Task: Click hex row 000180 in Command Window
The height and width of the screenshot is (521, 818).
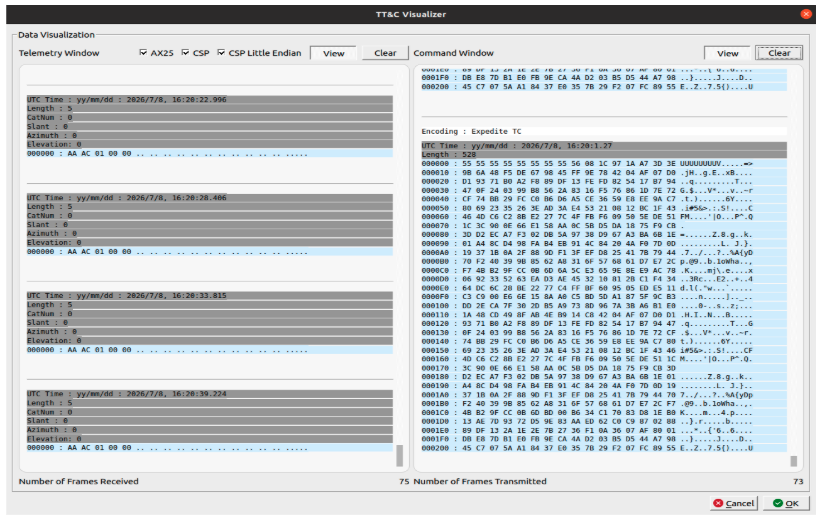Action: pyautogui.click(x=604, y=377)
